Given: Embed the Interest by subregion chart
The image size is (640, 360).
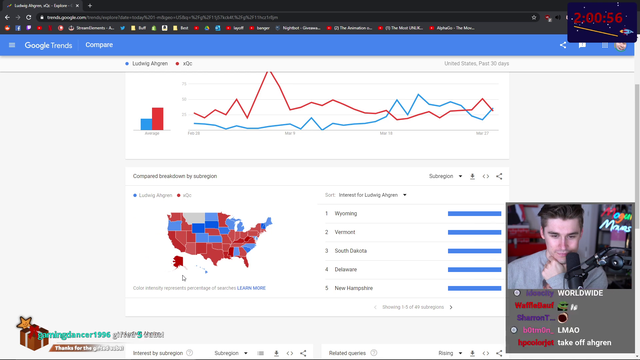Looking at the screenshot, I should point(290,353).
